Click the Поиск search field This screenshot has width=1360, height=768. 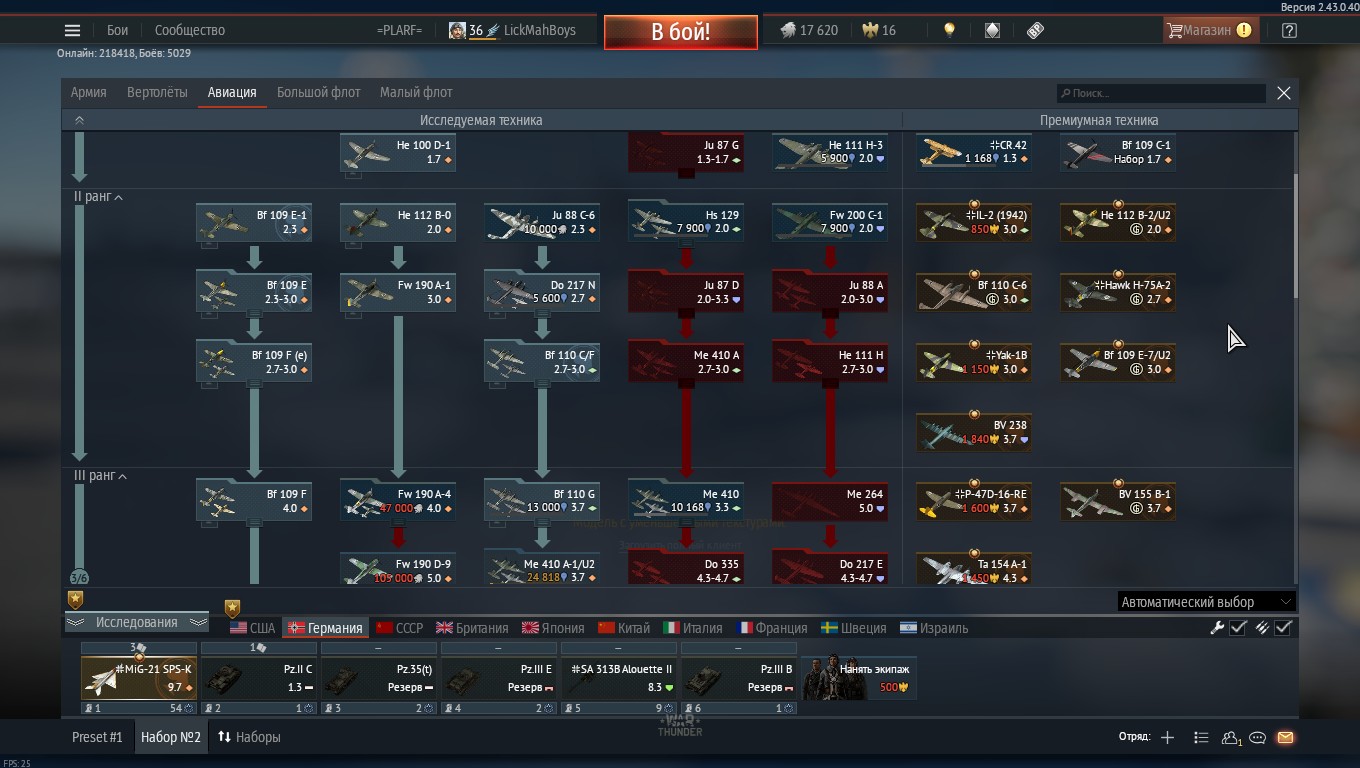(x=1161, y=93)
